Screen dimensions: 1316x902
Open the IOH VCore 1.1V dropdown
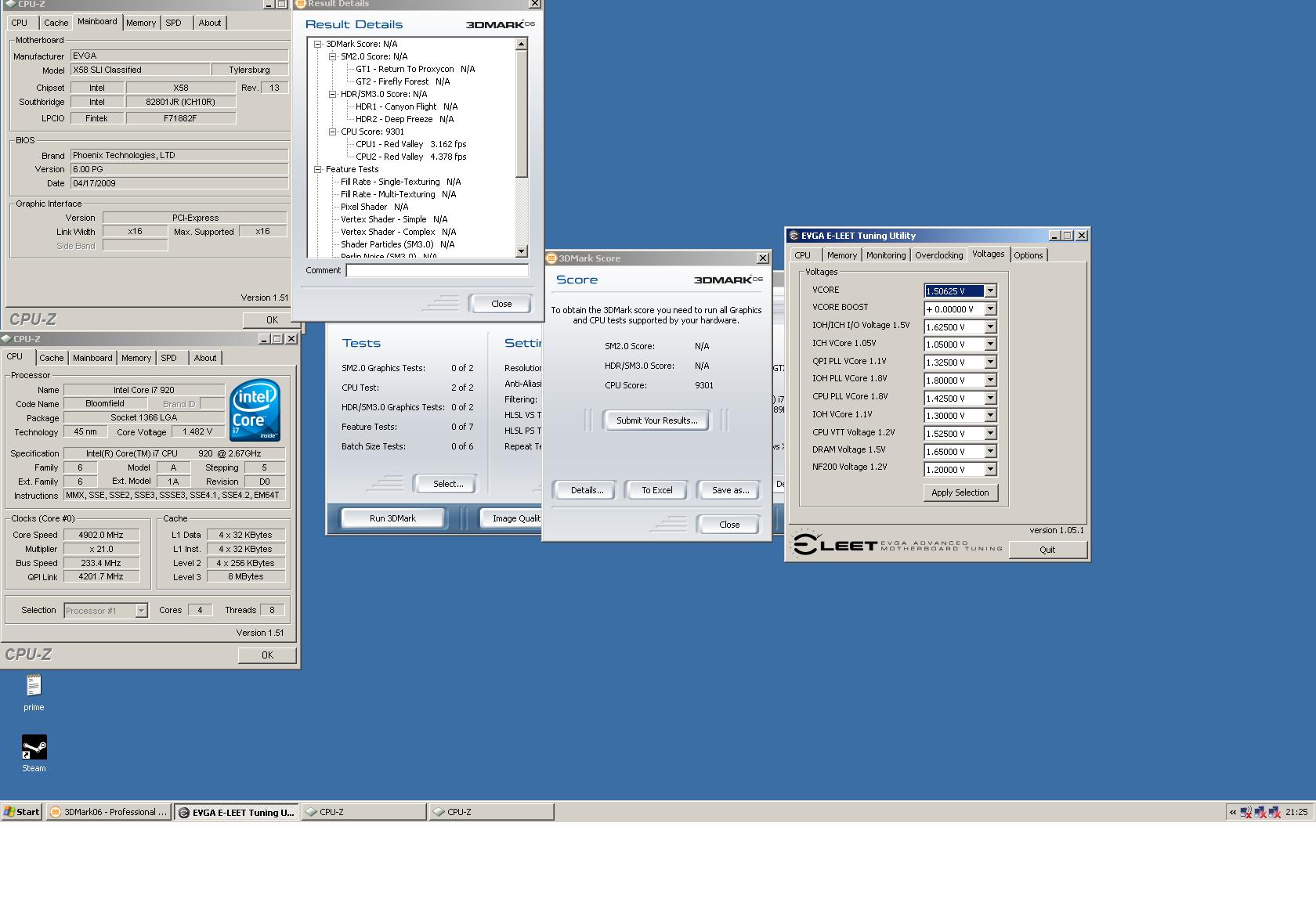click(x=990, y=416)
